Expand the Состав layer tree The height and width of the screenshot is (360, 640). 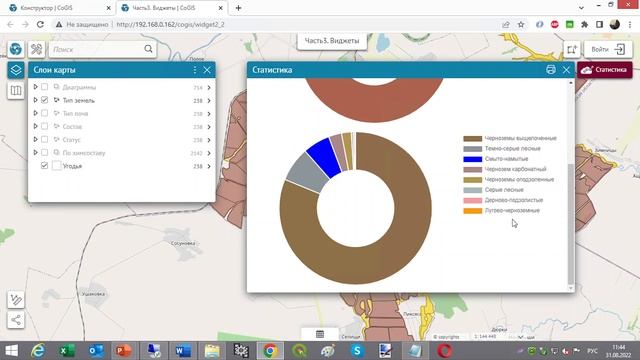[x=36, y=126]
